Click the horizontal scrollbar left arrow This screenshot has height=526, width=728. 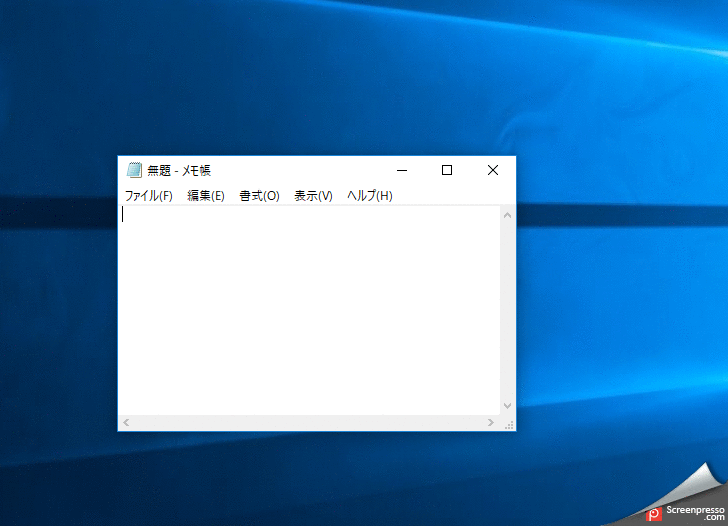tap(126, 422)
